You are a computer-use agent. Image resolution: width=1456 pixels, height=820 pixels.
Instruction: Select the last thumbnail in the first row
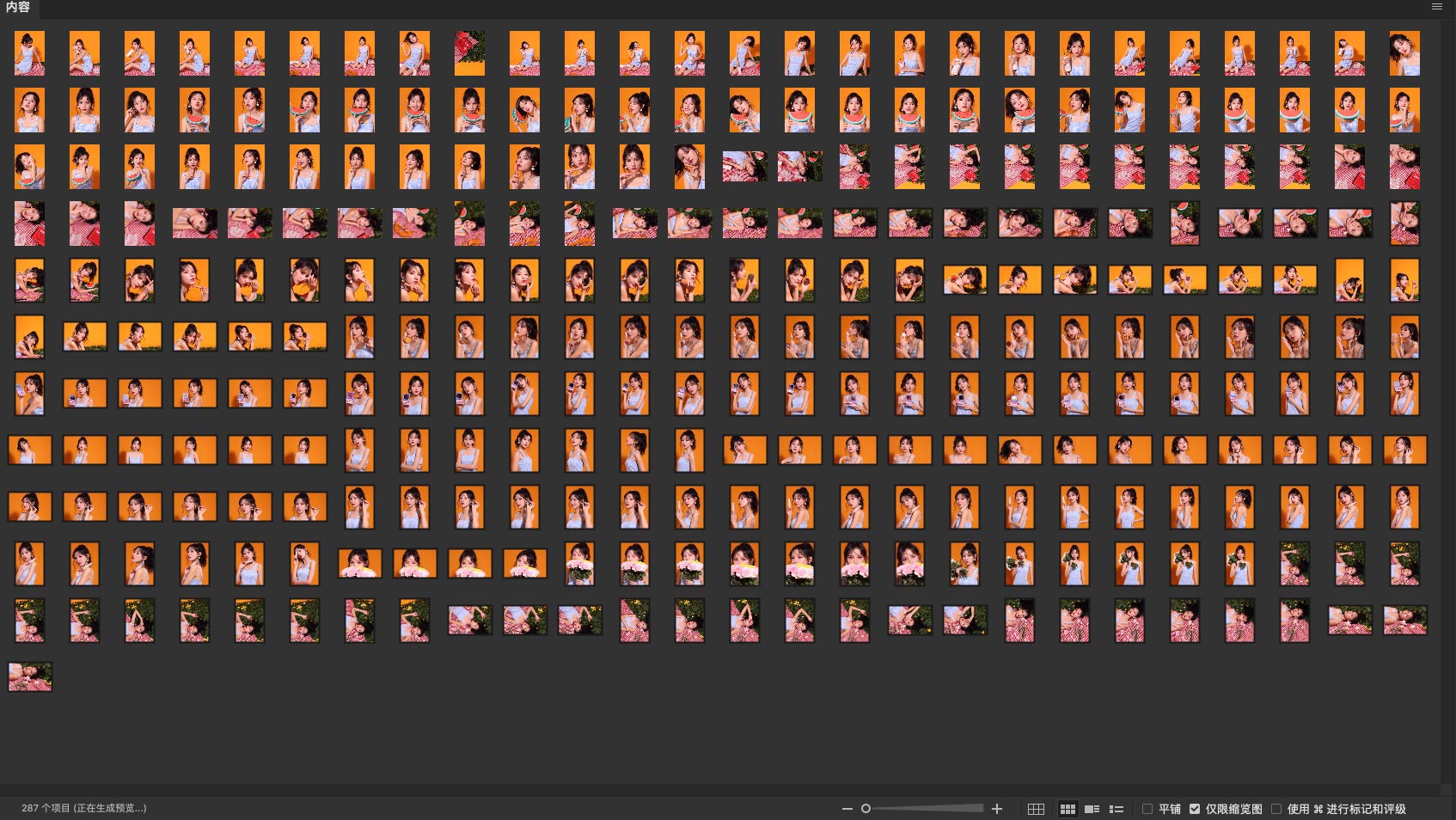point(1404,53)
